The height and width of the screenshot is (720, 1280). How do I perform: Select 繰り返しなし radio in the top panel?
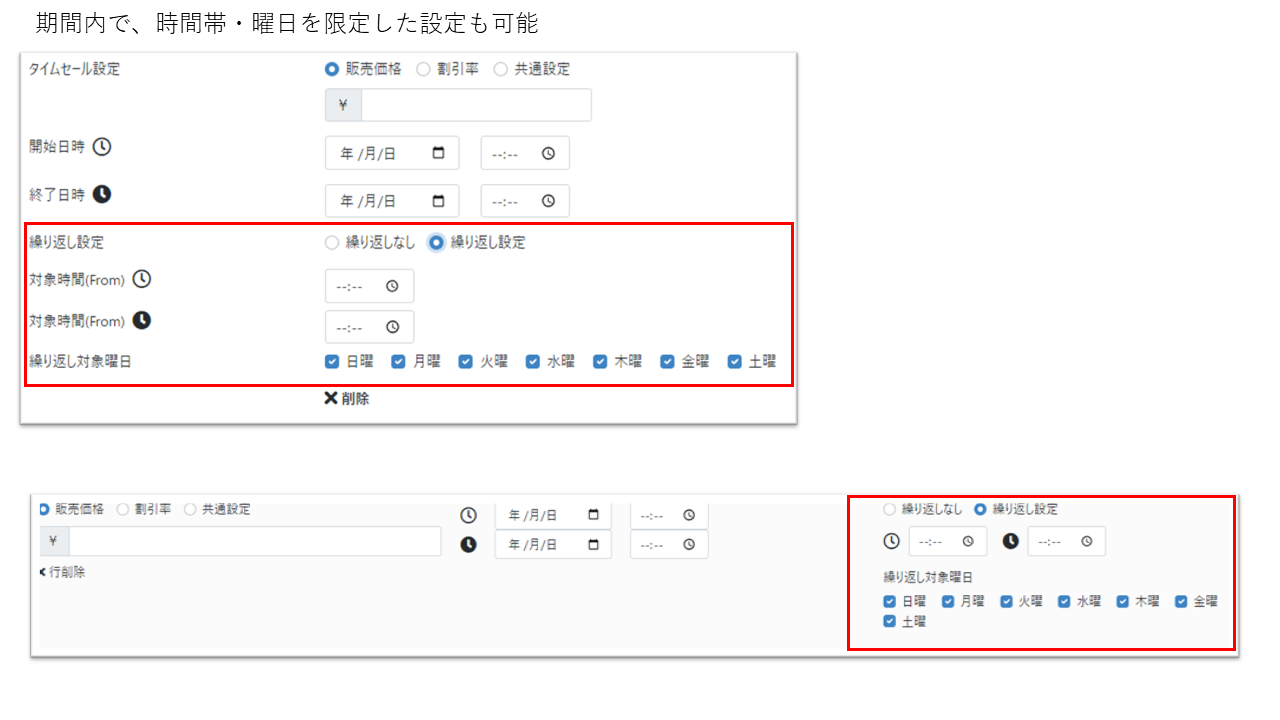(x=332, y=242)
